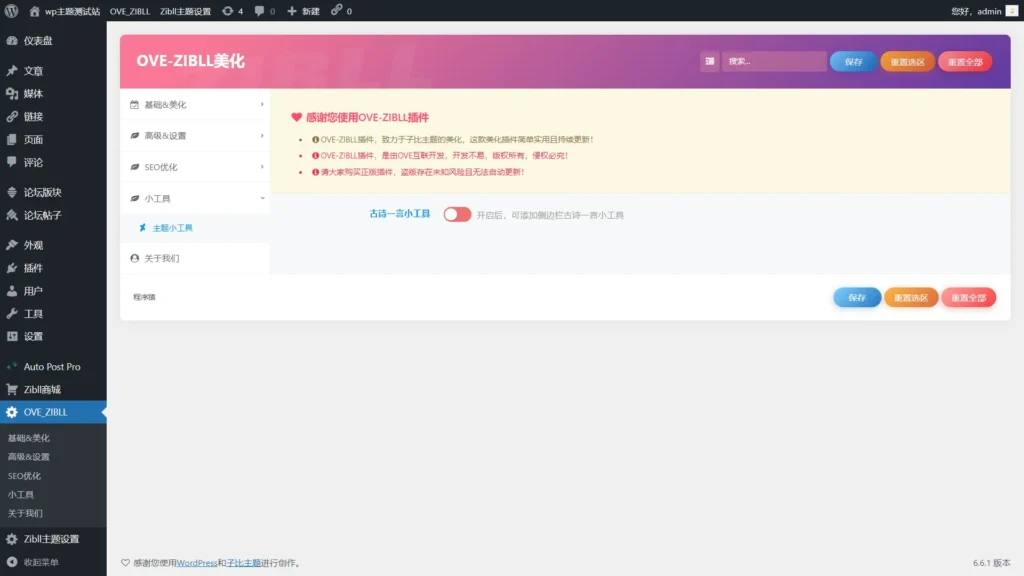Click the 搜索 input field
The image size is (1024, 576).
point(774,61)
